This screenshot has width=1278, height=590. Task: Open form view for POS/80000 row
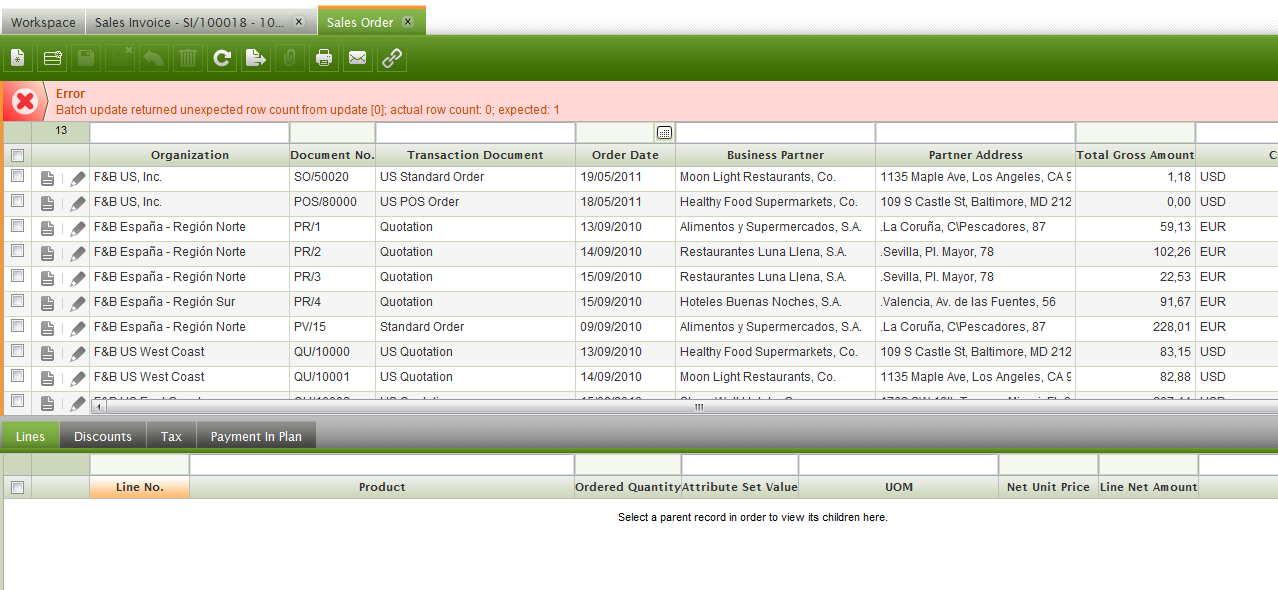47,203
